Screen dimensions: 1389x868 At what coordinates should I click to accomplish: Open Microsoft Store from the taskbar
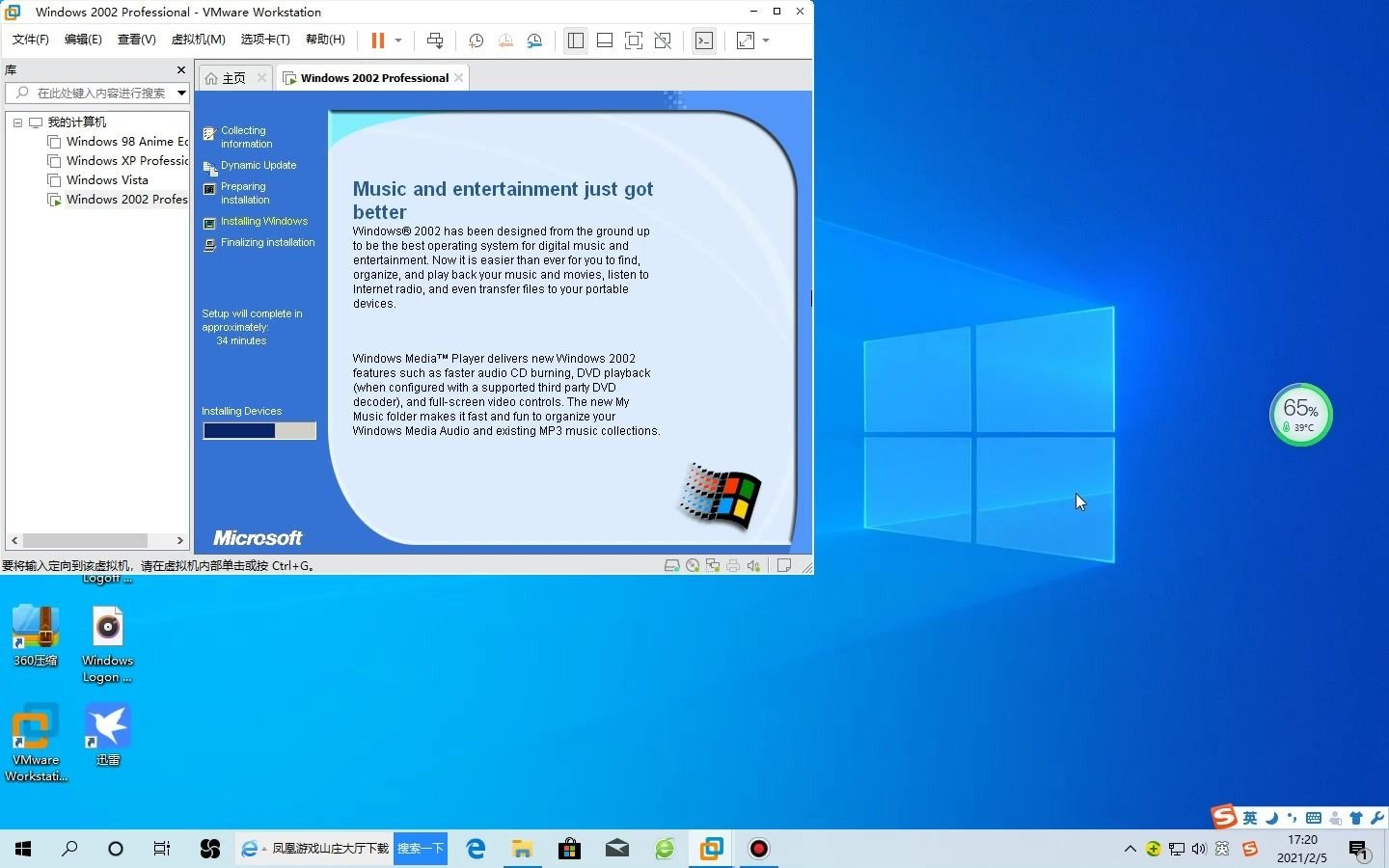click(570, 849)
